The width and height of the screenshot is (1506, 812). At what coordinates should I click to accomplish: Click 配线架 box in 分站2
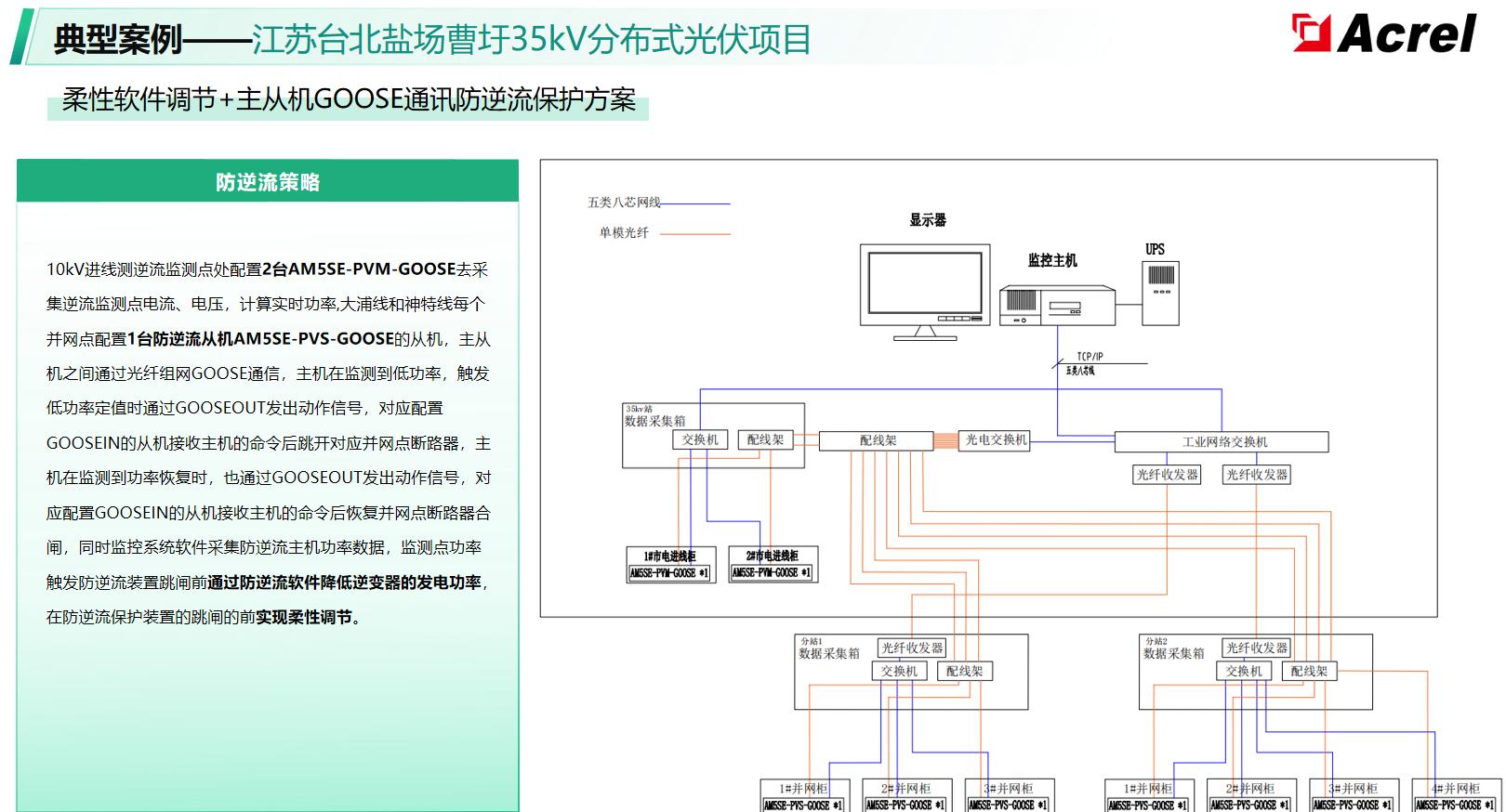[x=1309, y=671]
